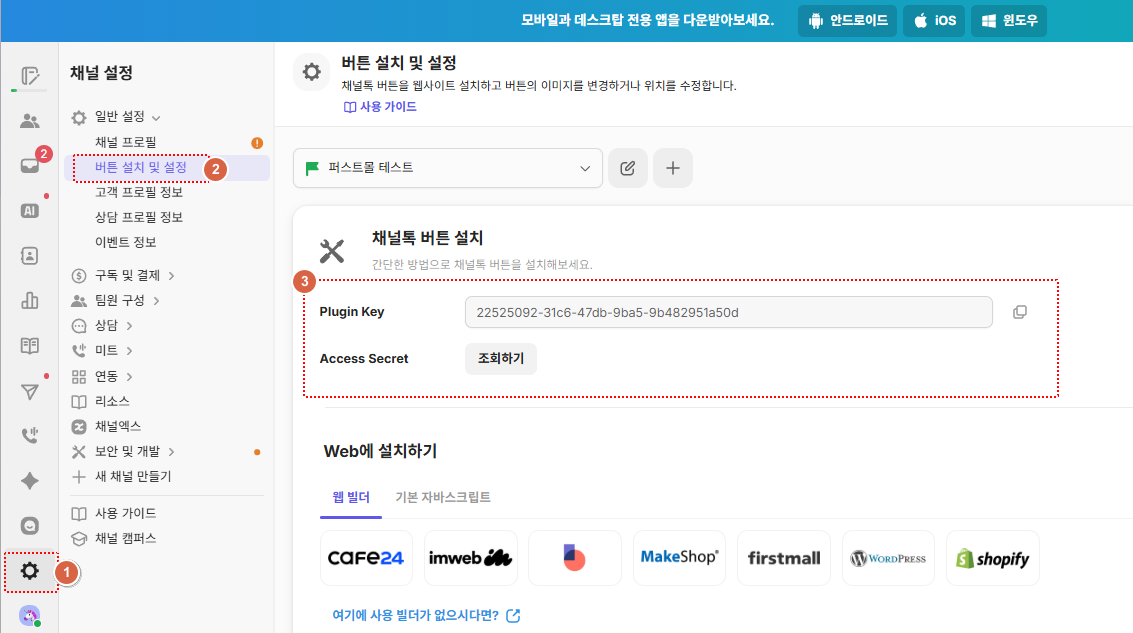1133x633 pixels.
Task: Open the AI icon in sidebar
Action: coord(30,210)
